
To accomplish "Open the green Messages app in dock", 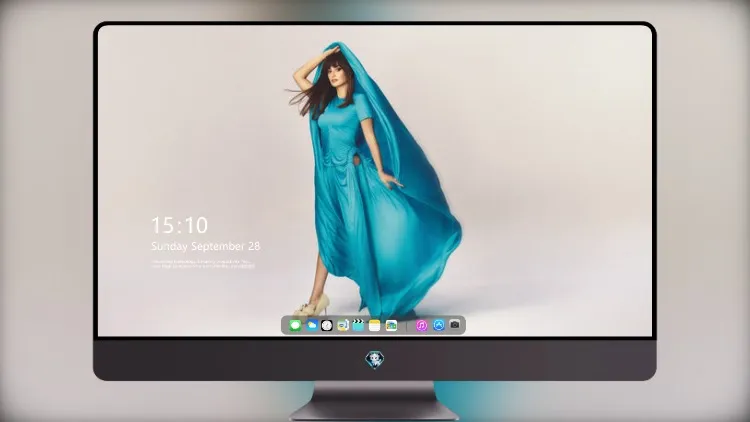I will 295,325.
